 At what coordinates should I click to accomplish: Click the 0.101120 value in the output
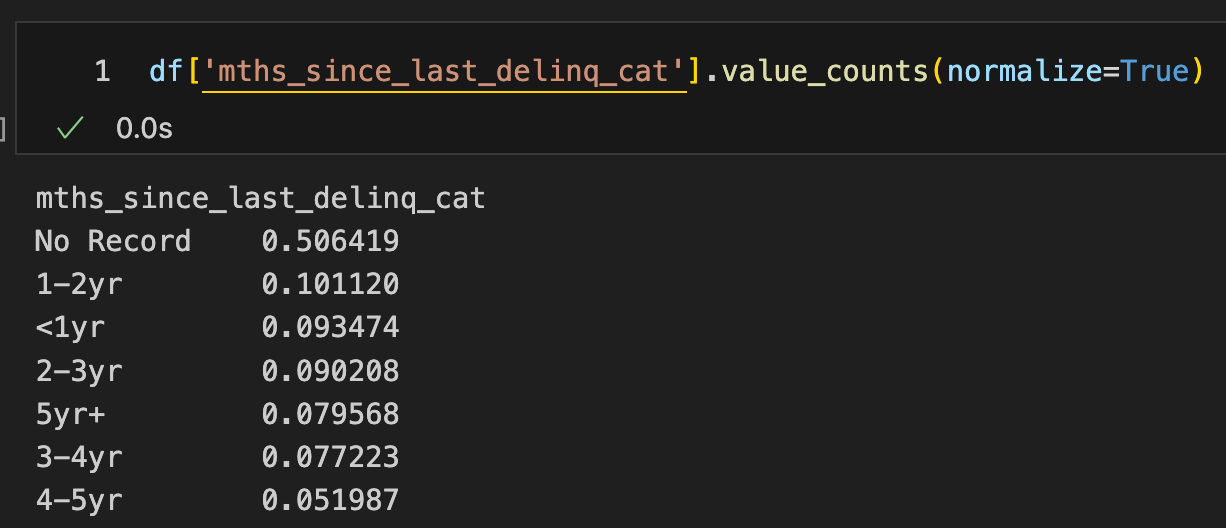coord(330,284)
